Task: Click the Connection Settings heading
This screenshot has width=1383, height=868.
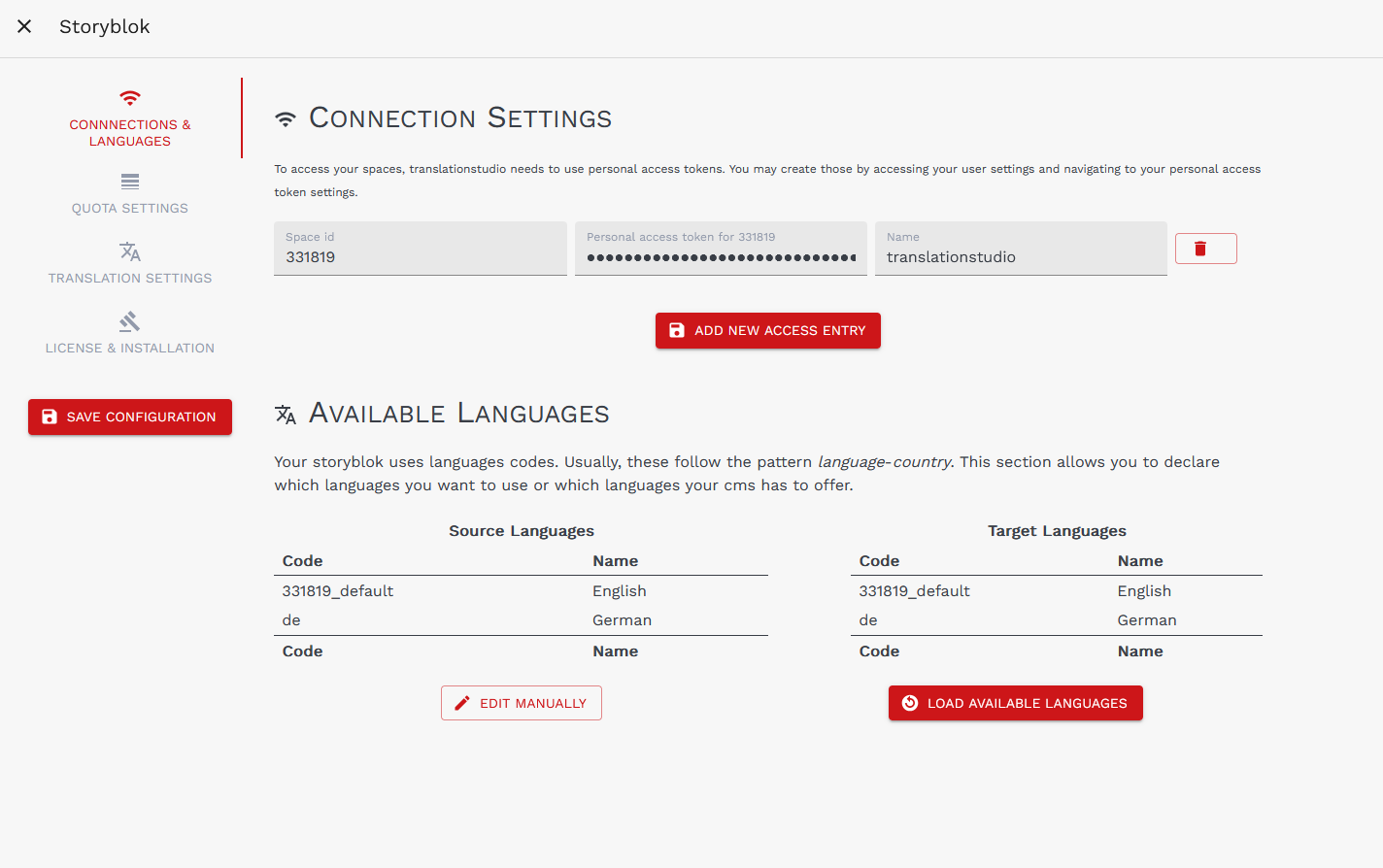Action: [x=460, y=118]
